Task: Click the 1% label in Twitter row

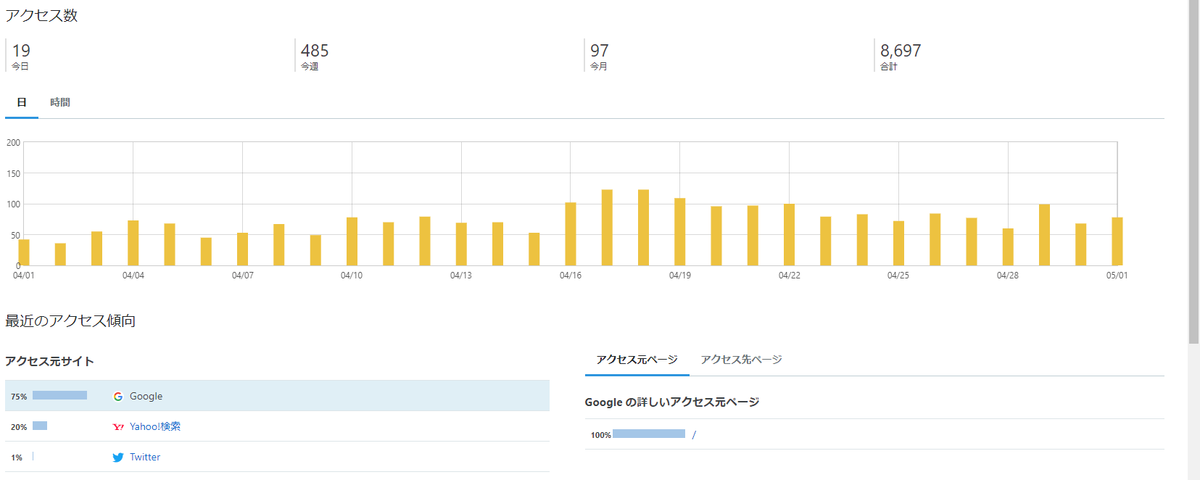Action: tap(17, 458)
